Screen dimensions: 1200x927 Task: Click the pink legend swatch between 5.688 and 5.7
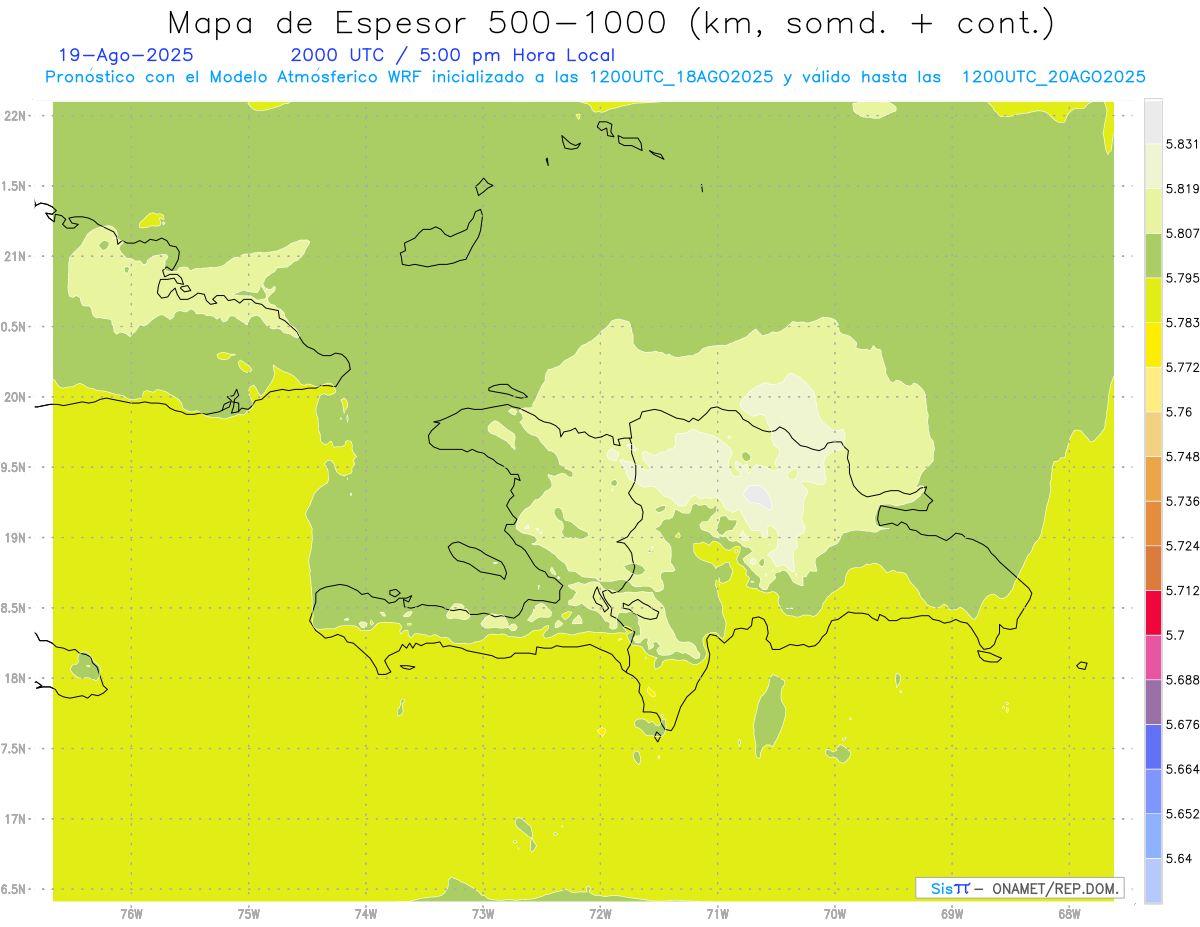1153,657
